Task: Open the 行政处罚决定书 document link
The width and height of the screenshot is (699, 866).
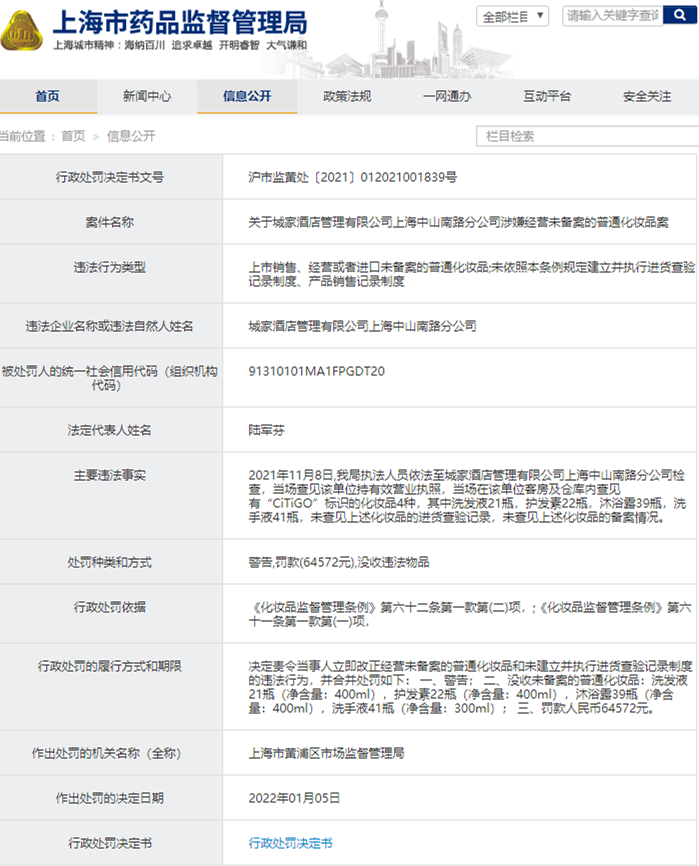Action: pos(290,843)
